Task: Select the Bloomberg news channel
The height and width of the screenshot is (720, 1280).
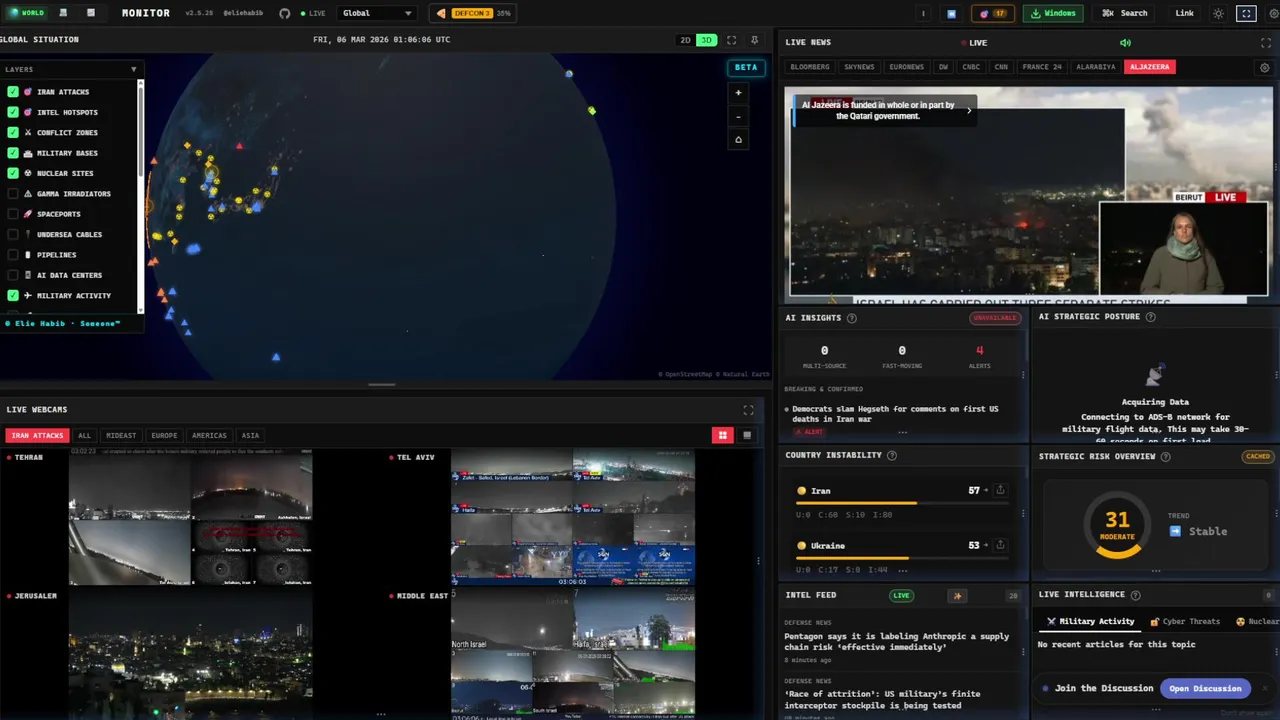Action: [810, 67]
